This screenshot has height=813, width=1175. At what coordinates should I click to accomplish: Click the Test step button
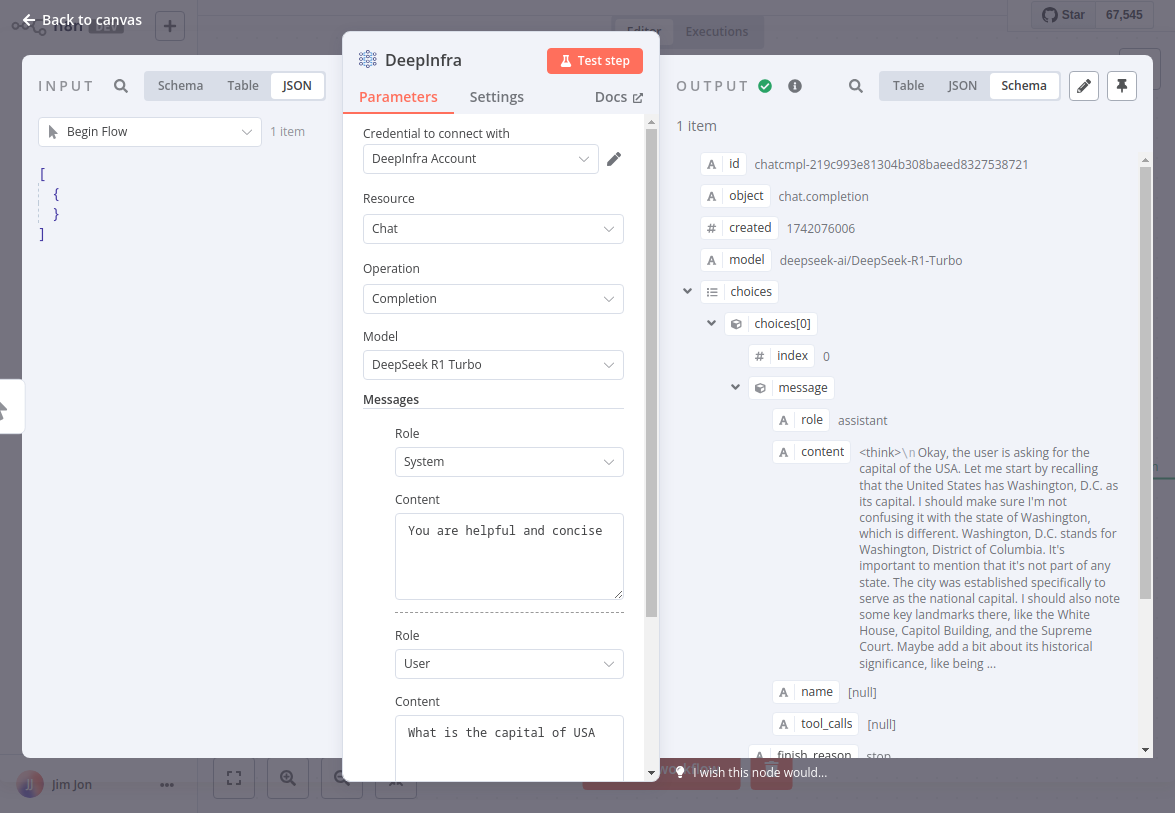point(595,61)
